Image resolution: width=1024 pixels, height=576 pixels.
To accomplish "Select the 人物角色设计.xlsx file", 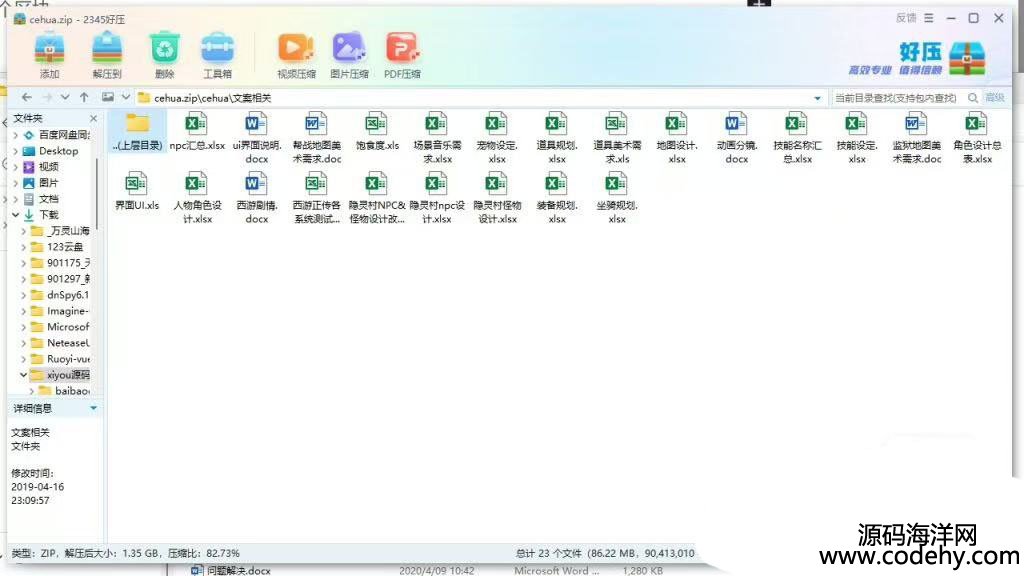I will pos(197,198).
